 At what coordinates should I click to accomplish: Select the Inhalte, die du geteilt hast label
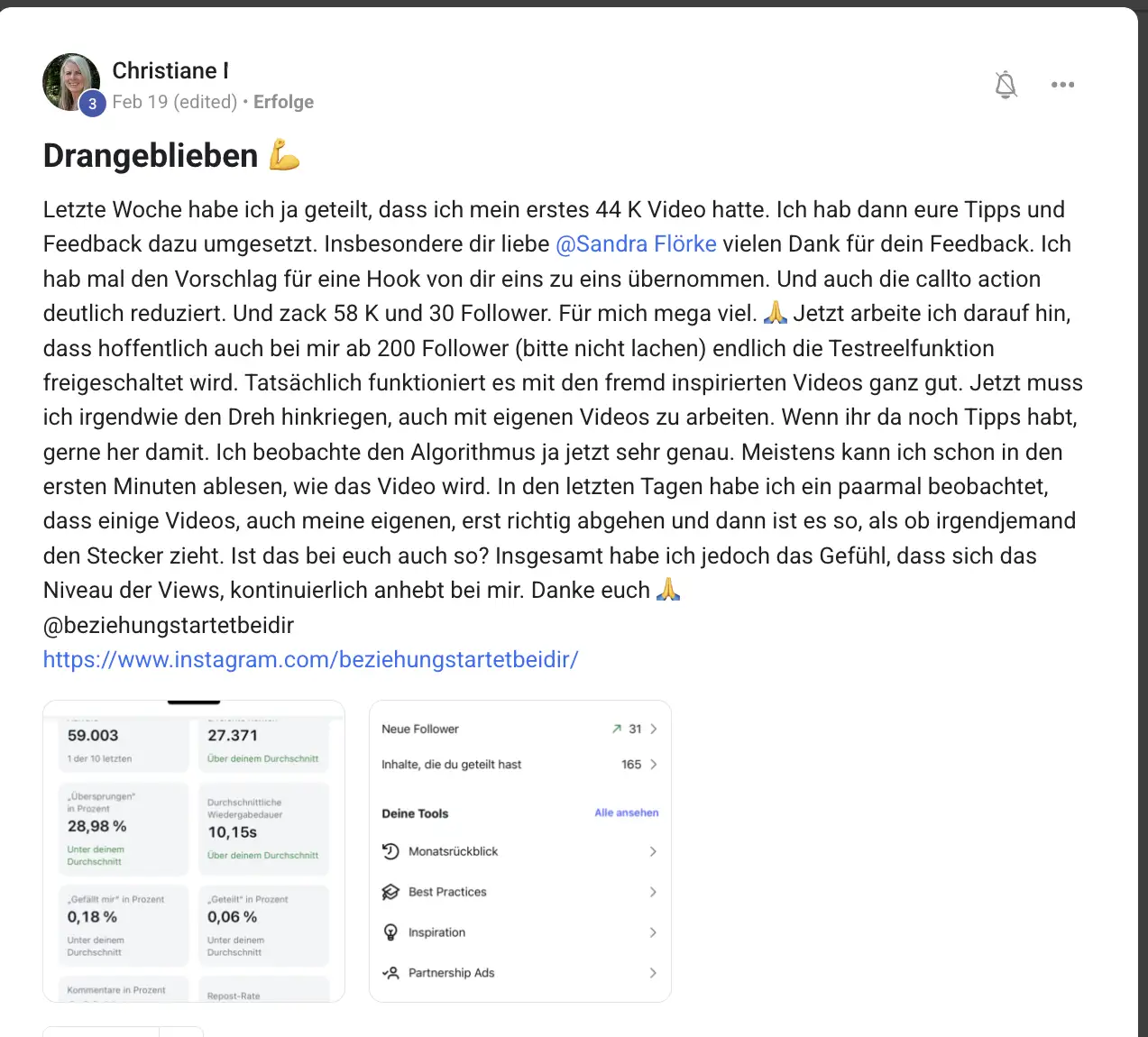452,765
